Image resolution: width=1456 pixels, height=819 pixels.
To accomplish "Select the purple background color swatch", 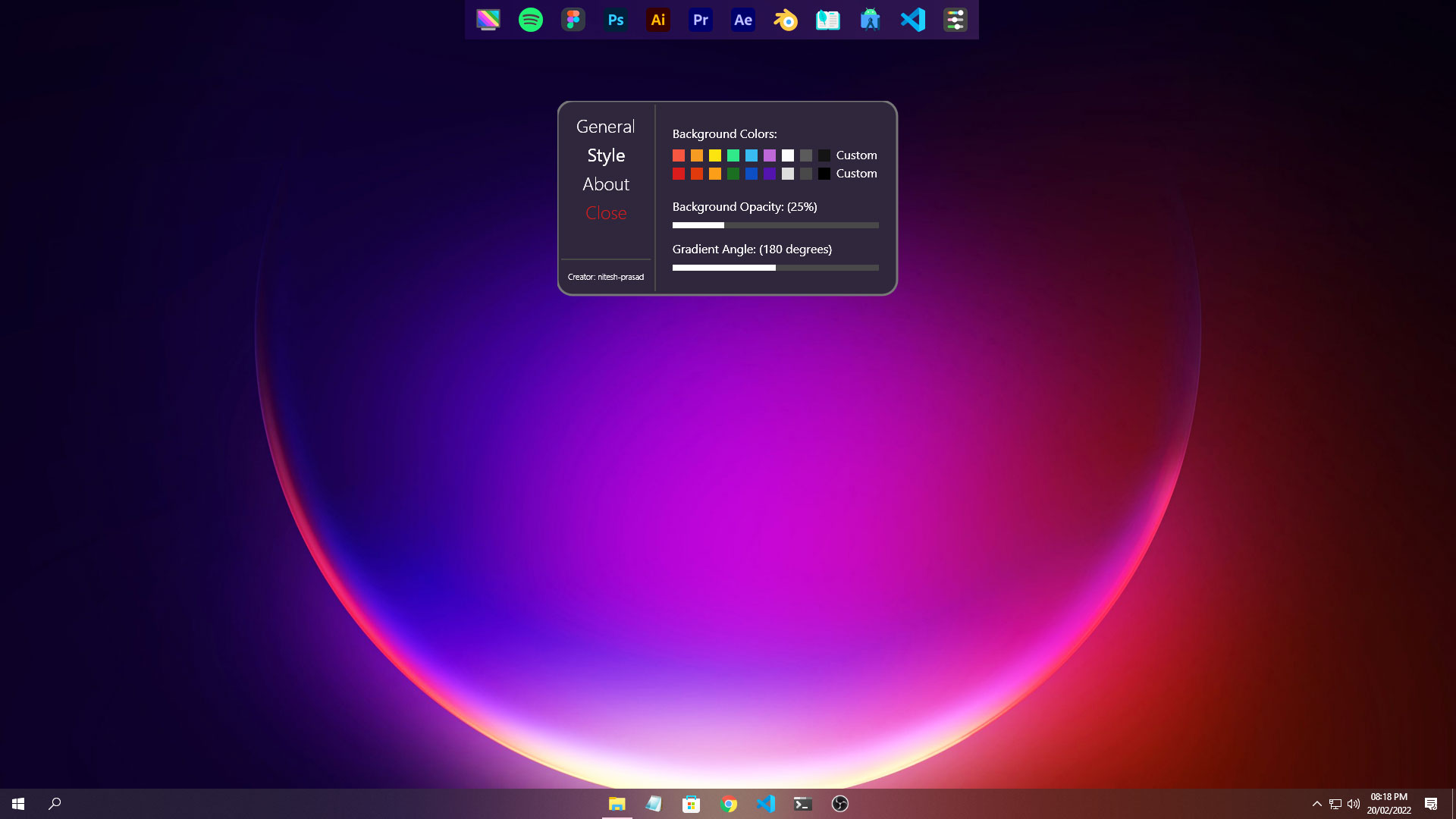I will coord(769,173).
